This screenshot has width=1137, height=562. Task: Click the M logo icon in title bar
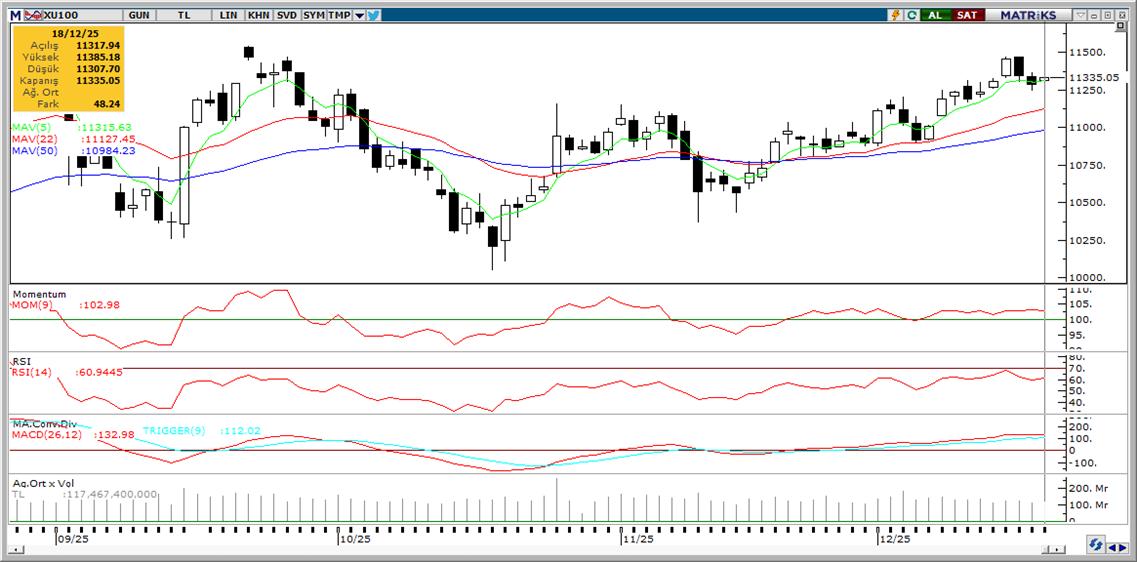tap(15, 15)
